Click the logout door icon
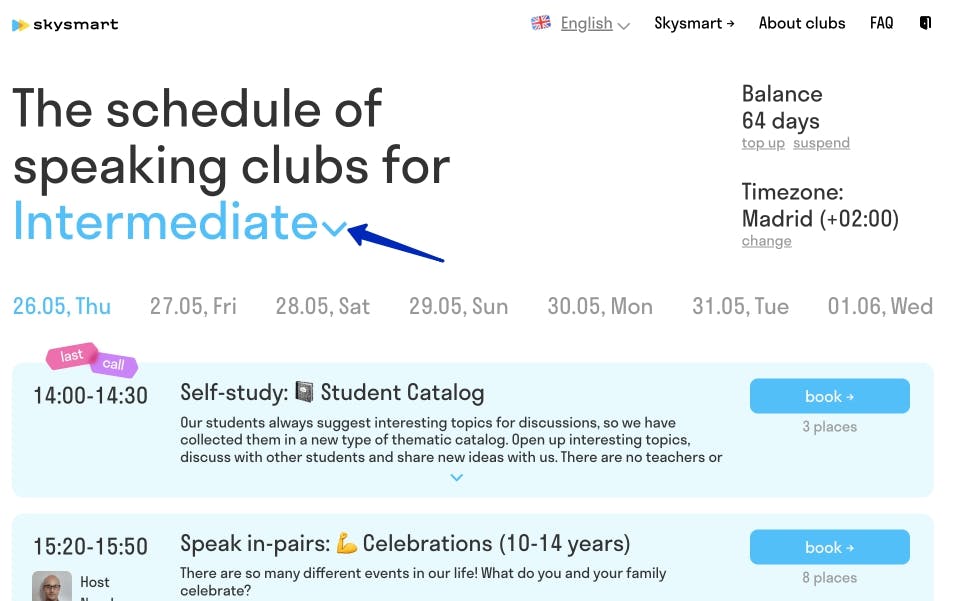The image size is (955, 601). [925, 23]
